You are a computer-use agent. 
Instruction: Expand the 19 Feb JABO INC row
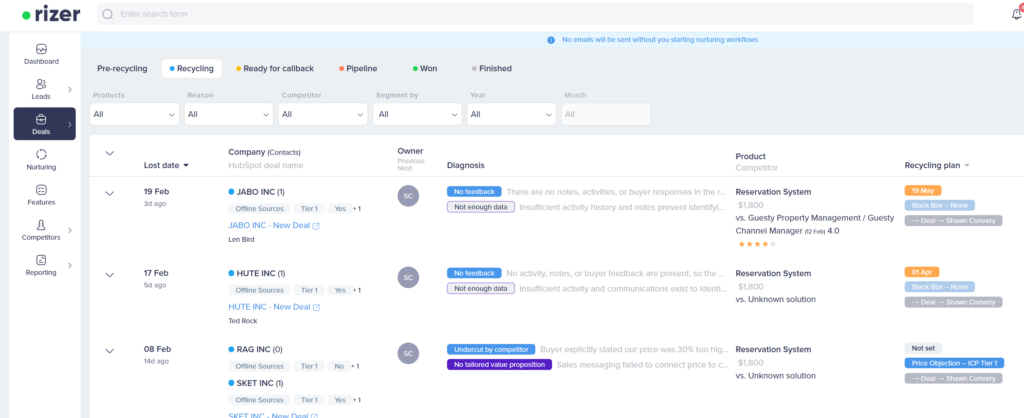(110, 192)
